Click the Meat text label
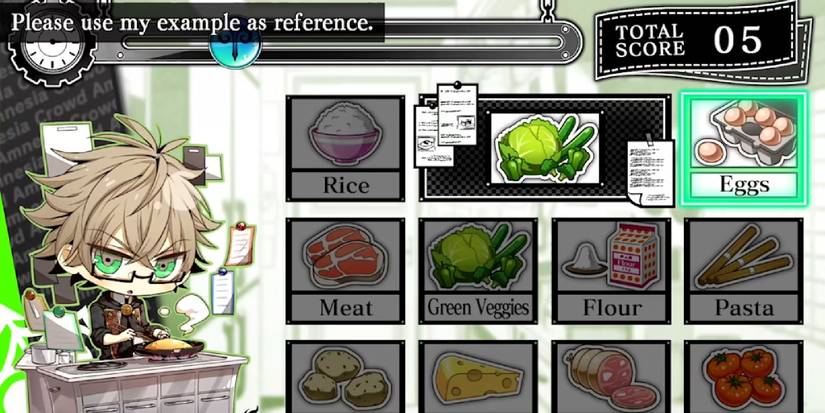Screen dimensions: 825x413 tap(346, 308)
